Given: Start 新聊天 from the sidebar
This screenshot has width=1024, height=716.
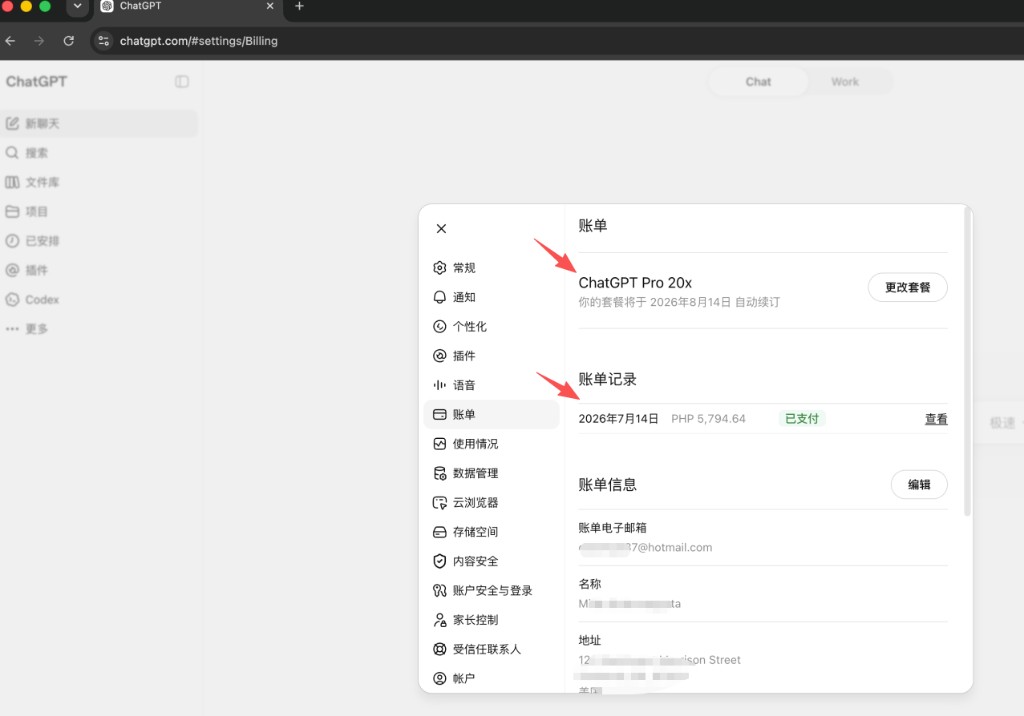Looking at the screenshot, I should click(99, 123).
